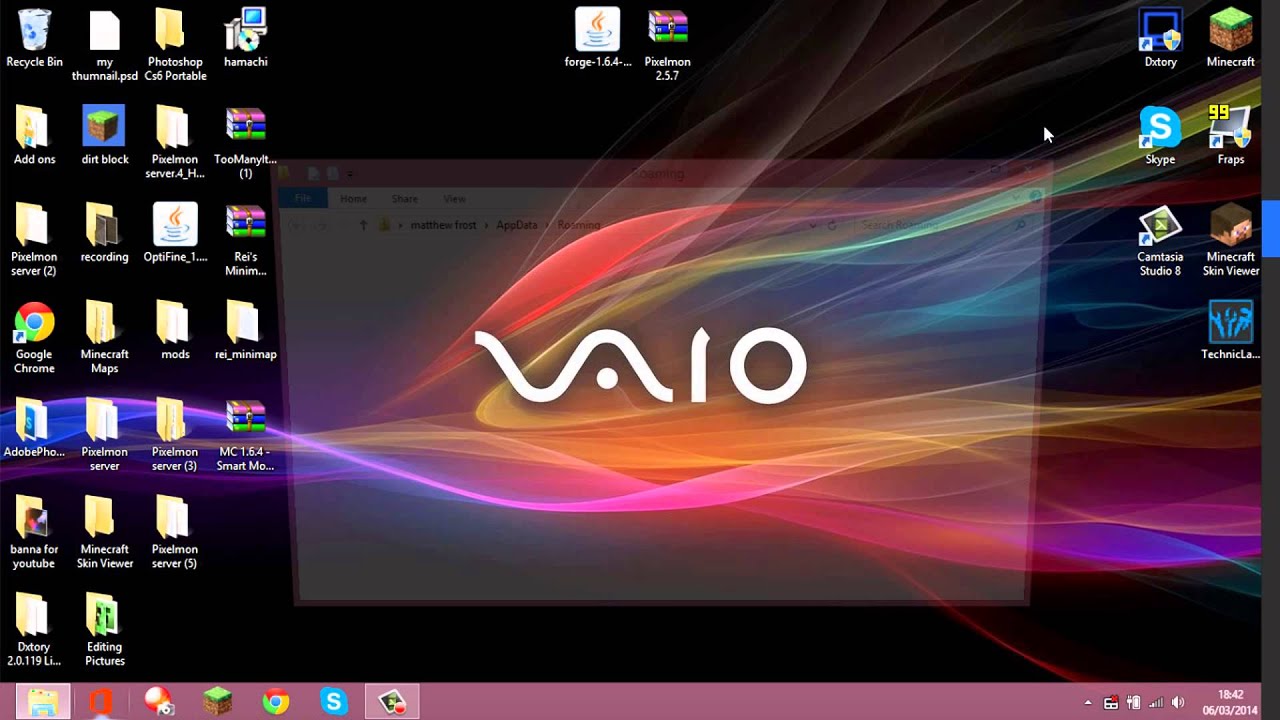Select the unnumbered Pixelmon server folder
This screenshot has width=1280, height=720.
coord(105,436)
